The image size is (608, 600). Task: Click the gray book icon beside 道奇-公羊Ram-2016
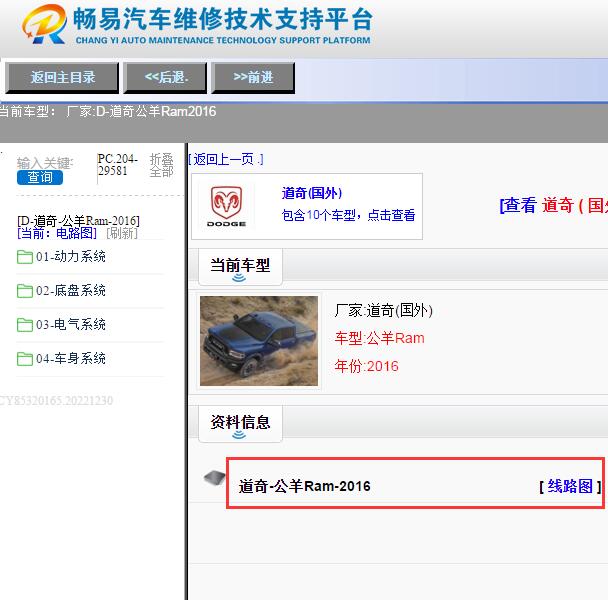point(214,478)
